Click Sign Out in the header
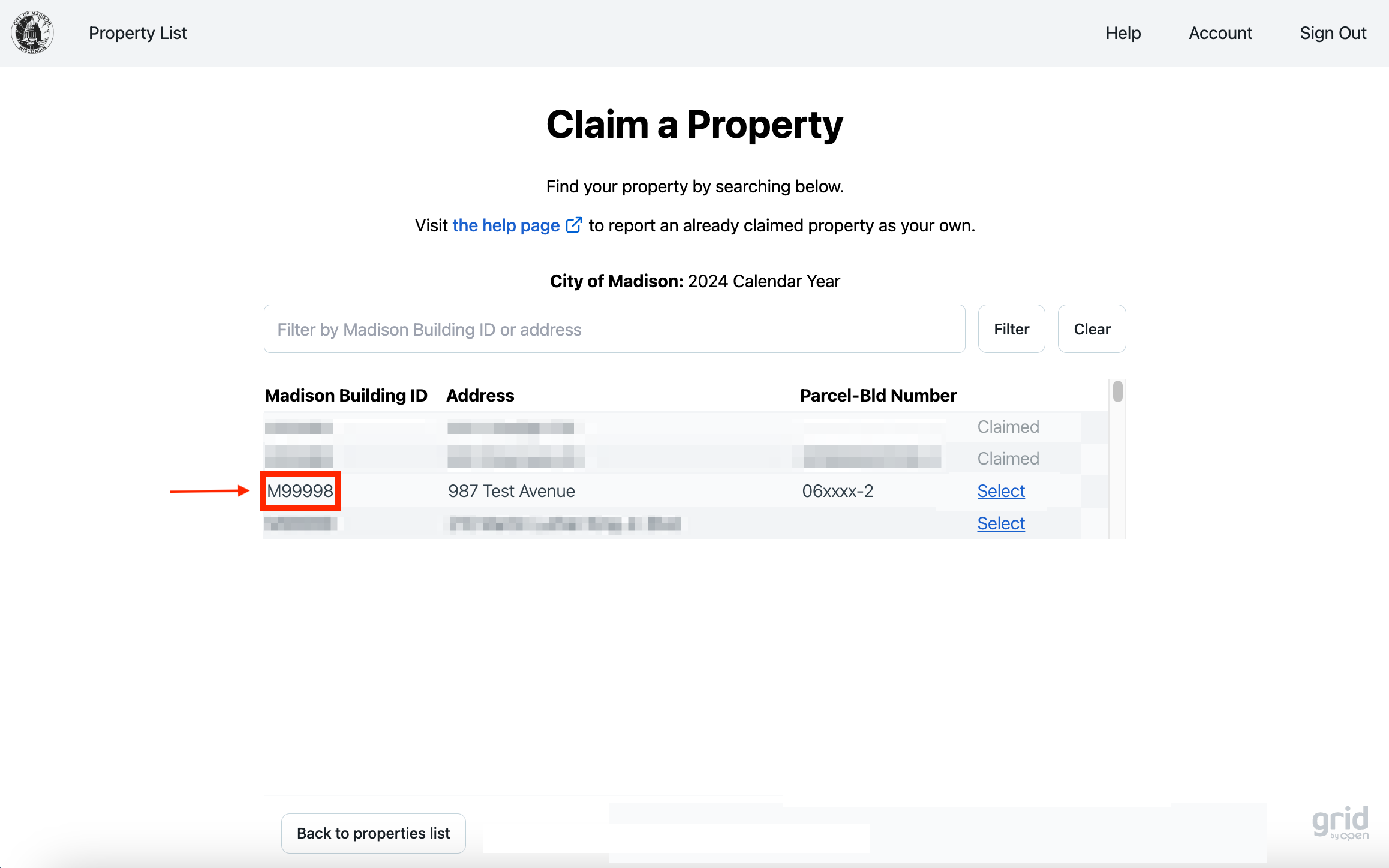The width and height of the screenshot is (1389, 868). click(1333, 33)
